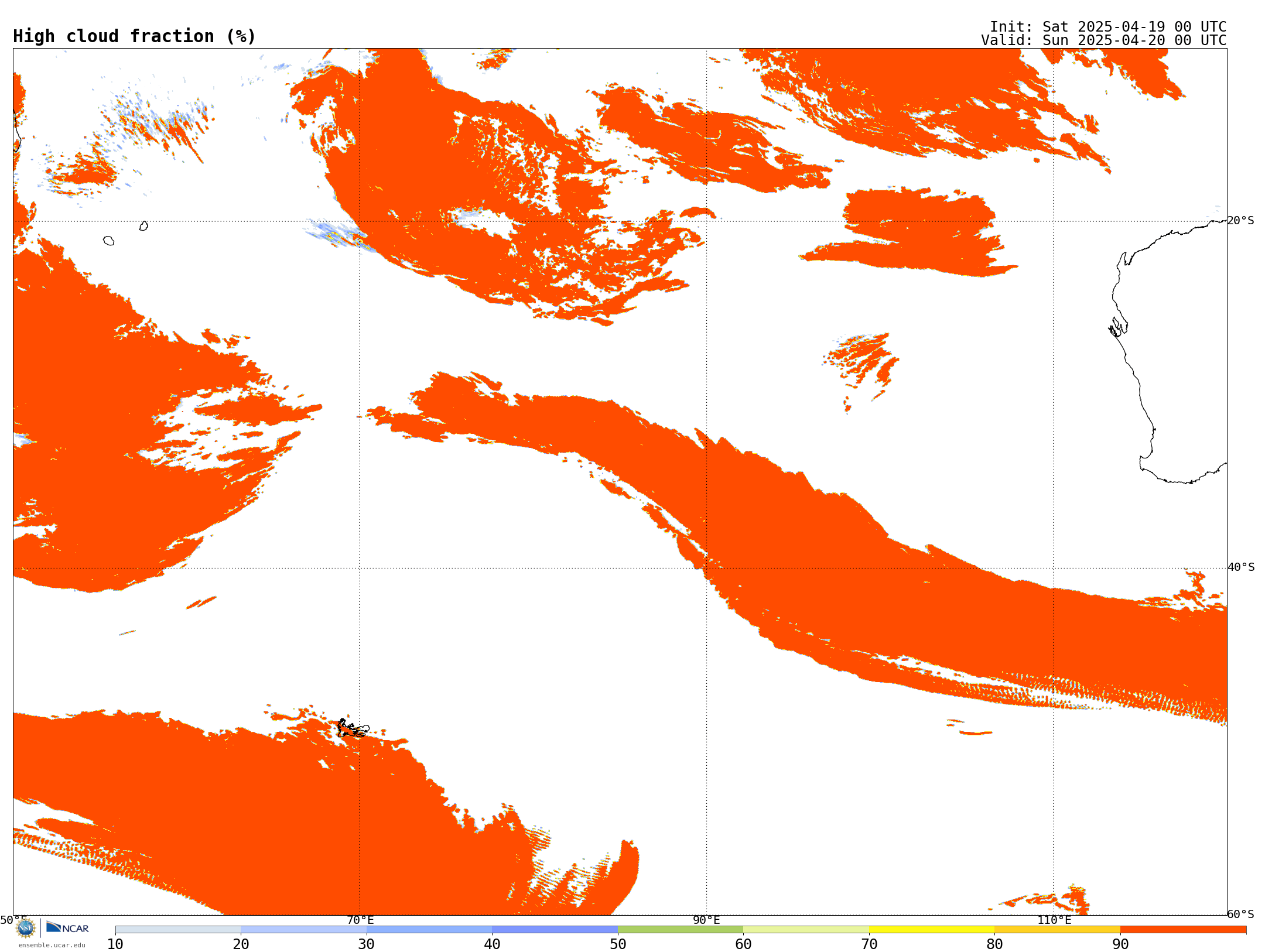Screen dimensions: 1265x952
Task: Click the 50°E longitude label
Action: point(13,920)
